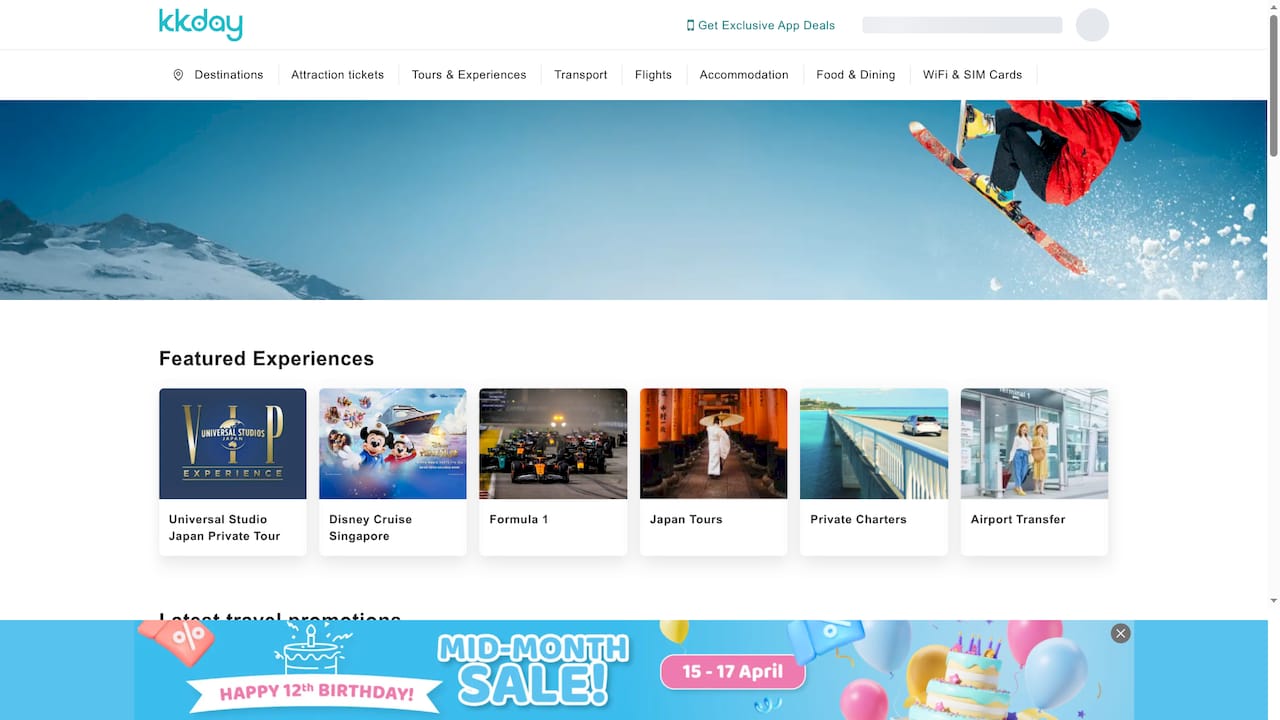Select Food & Dining in navigation

856,75
